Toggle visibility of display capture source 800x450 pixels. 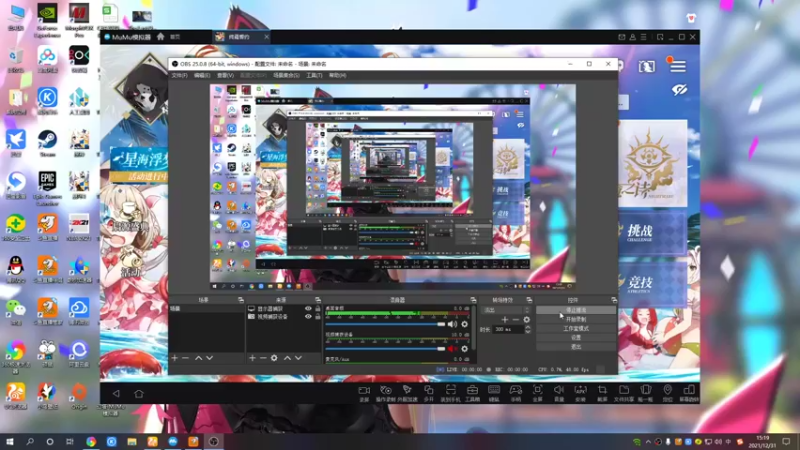[x=308, y=309]
